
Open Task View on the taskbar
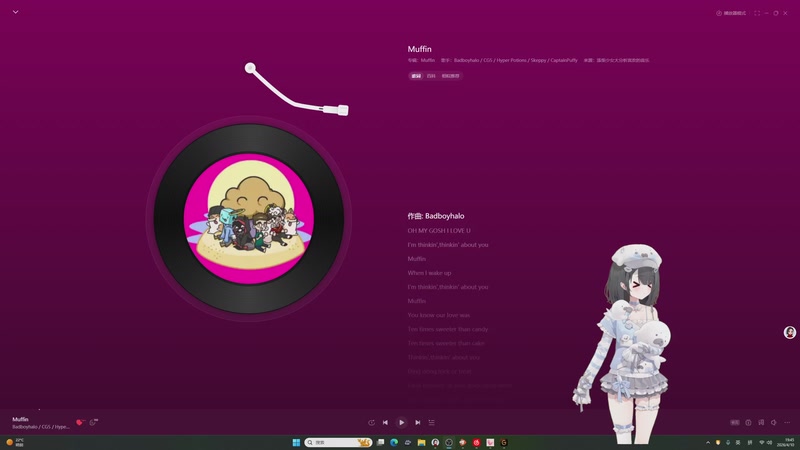click(380, 442)
